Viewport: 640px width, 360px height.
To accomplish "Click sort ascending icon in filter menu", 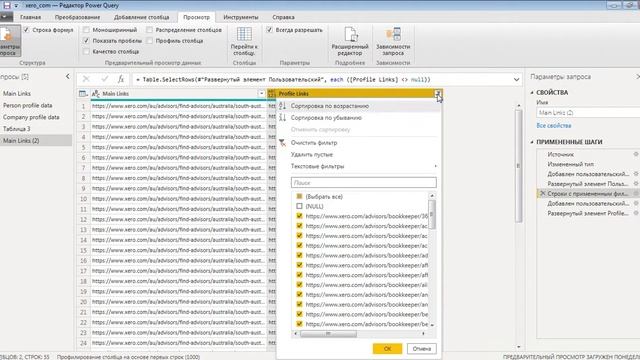I will coord(282,106).
